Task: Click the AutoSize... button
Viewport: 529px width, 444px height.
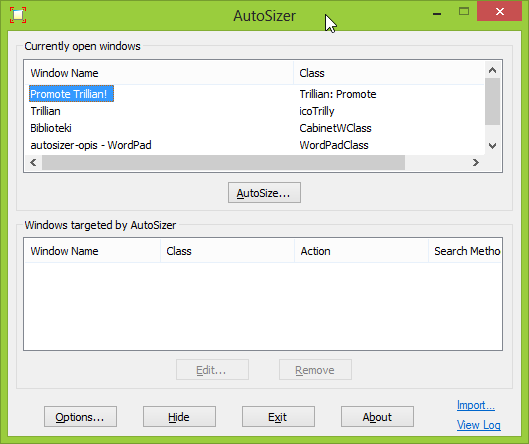Action: (x=264, y=193)
